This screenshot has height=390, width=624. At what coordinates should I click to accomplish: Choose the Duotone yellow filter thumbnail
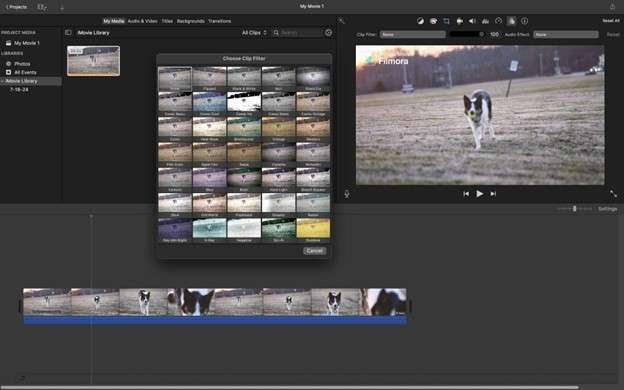coord(313,230)
